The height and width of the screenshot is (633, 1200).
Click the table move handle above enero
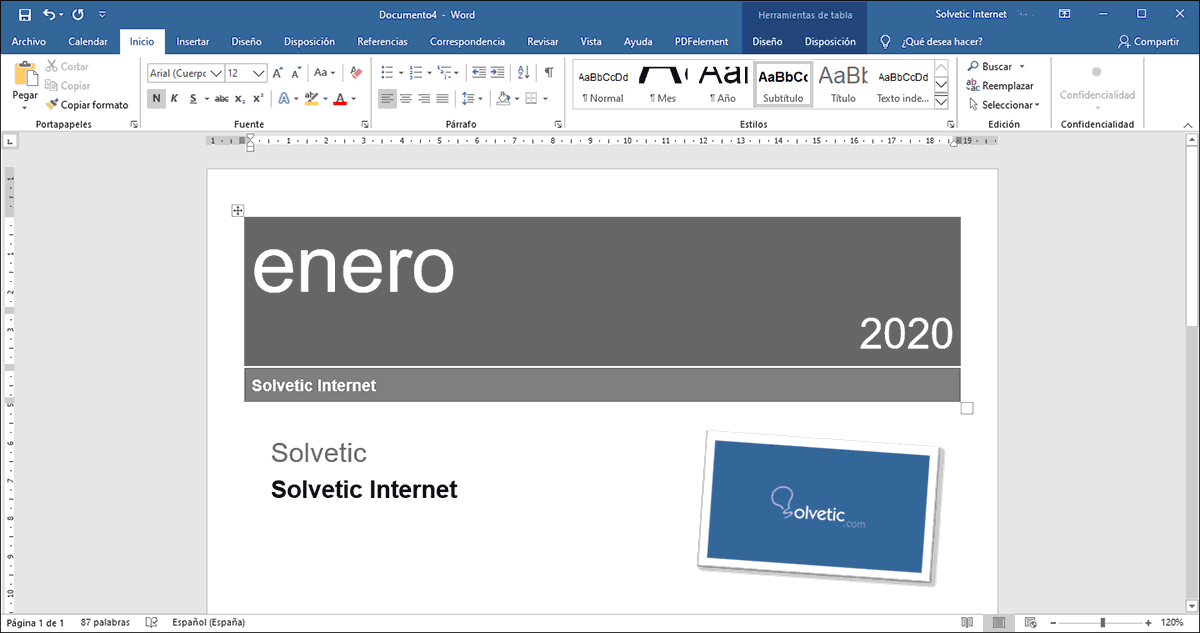point(238,210)
